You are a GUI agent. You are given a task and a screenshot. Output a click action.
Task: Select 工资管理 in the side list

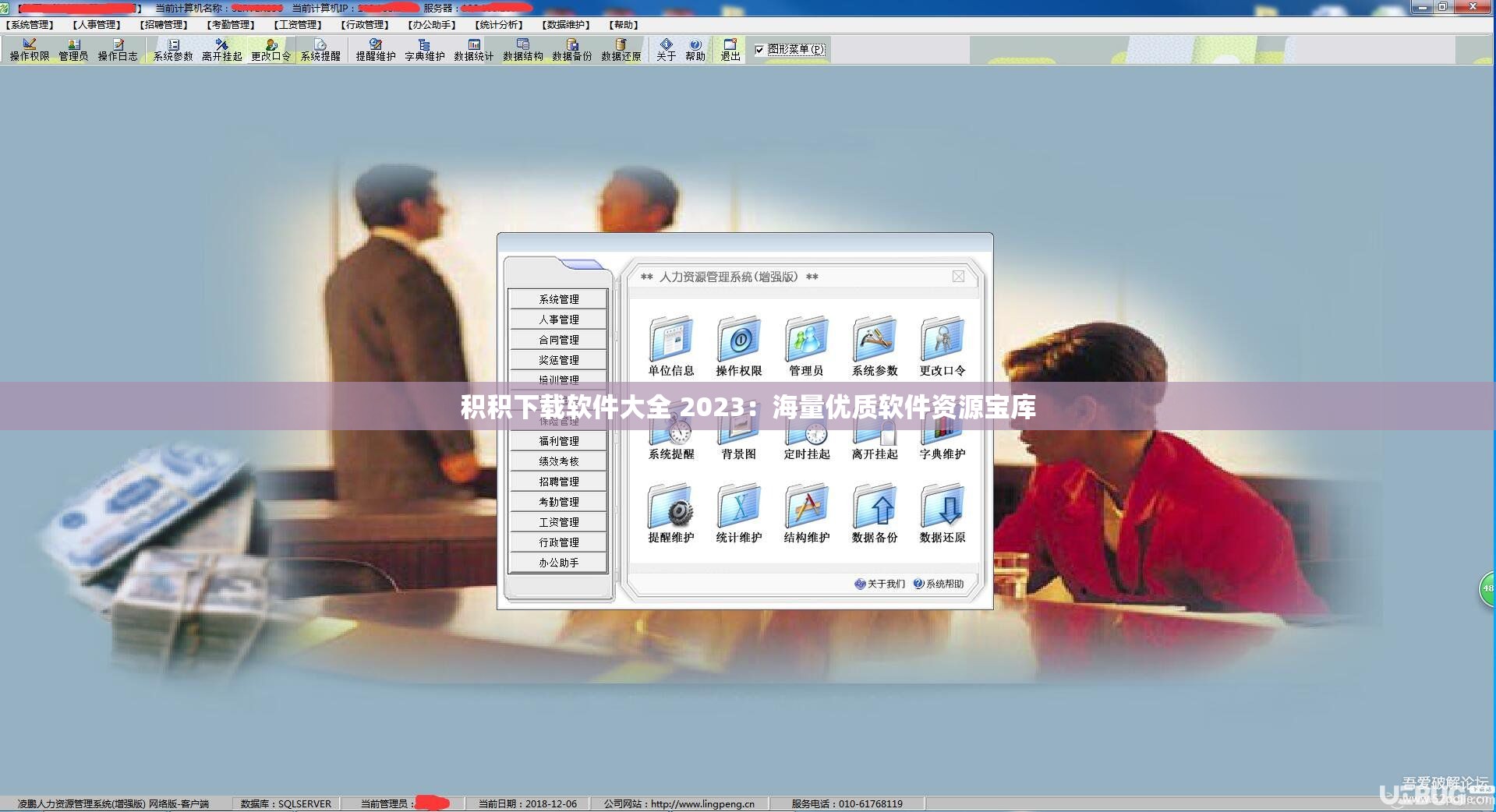click(x=558, y=522)
